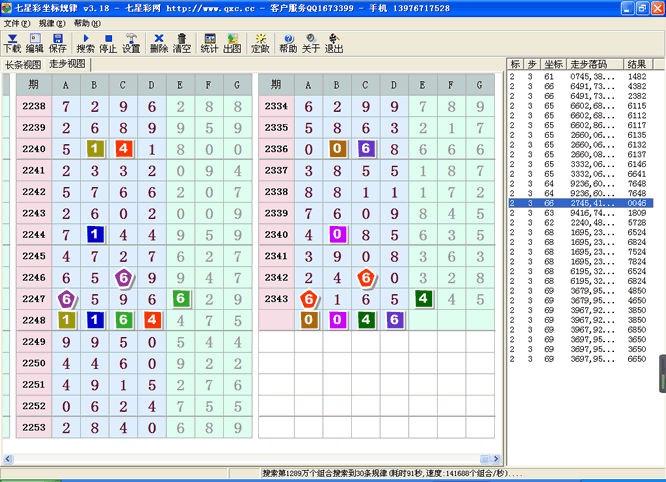Open help with the 帮助 toolbar icon

point(288,43)
